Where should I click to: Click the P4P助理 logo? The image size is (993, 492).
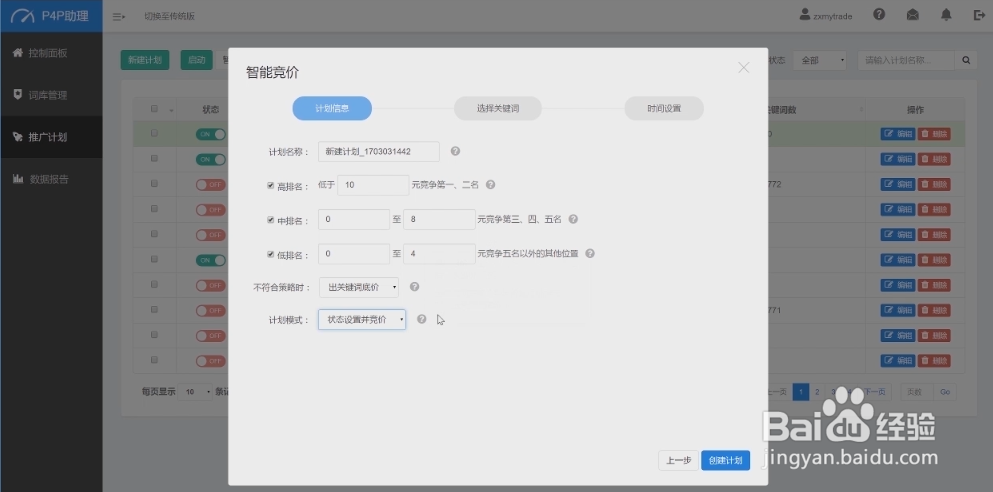[x=51, y=16]
